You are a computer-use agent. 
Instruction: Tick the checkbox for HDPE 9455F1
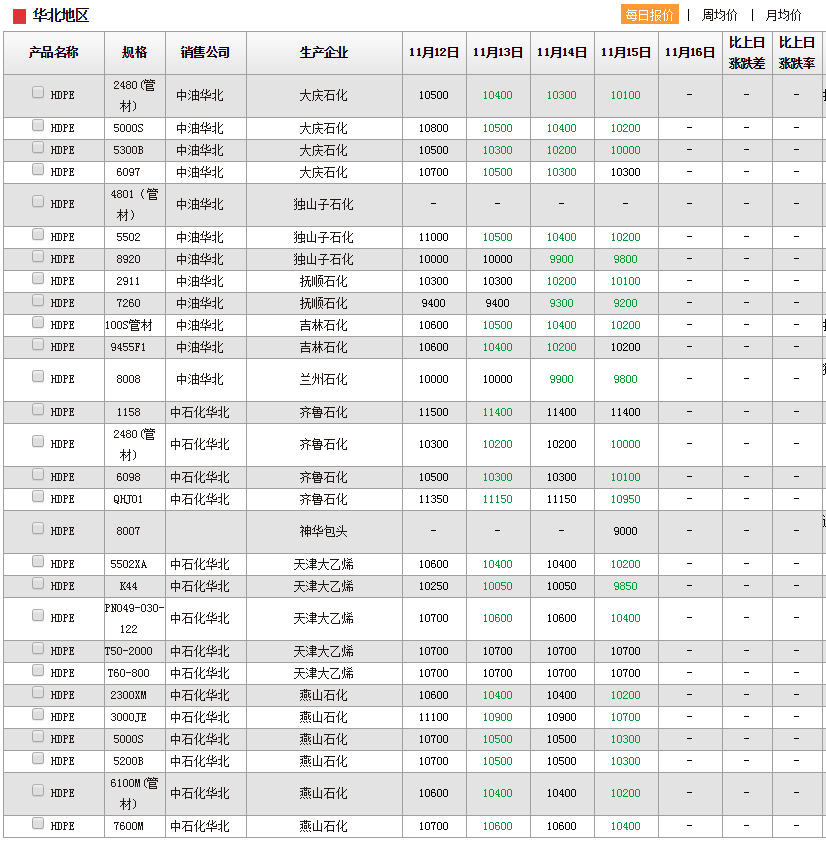pos(38,344)
